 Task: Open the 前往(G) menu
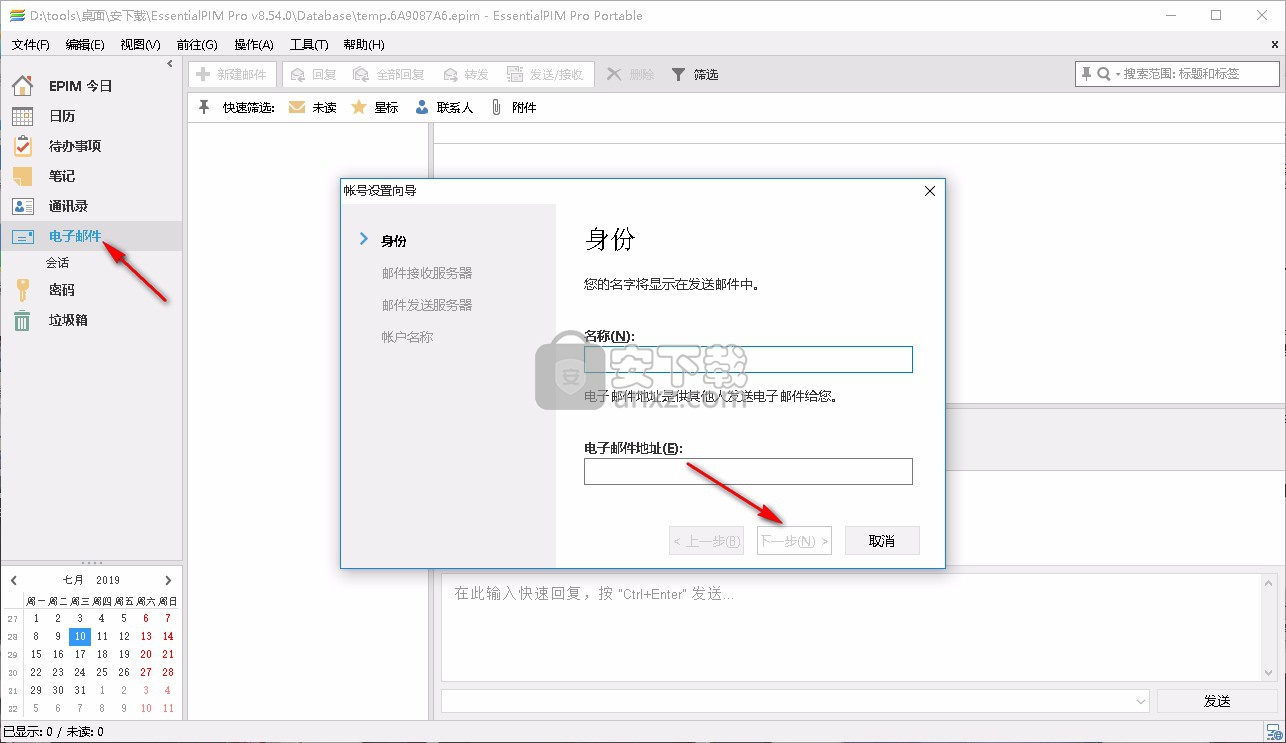197,44
